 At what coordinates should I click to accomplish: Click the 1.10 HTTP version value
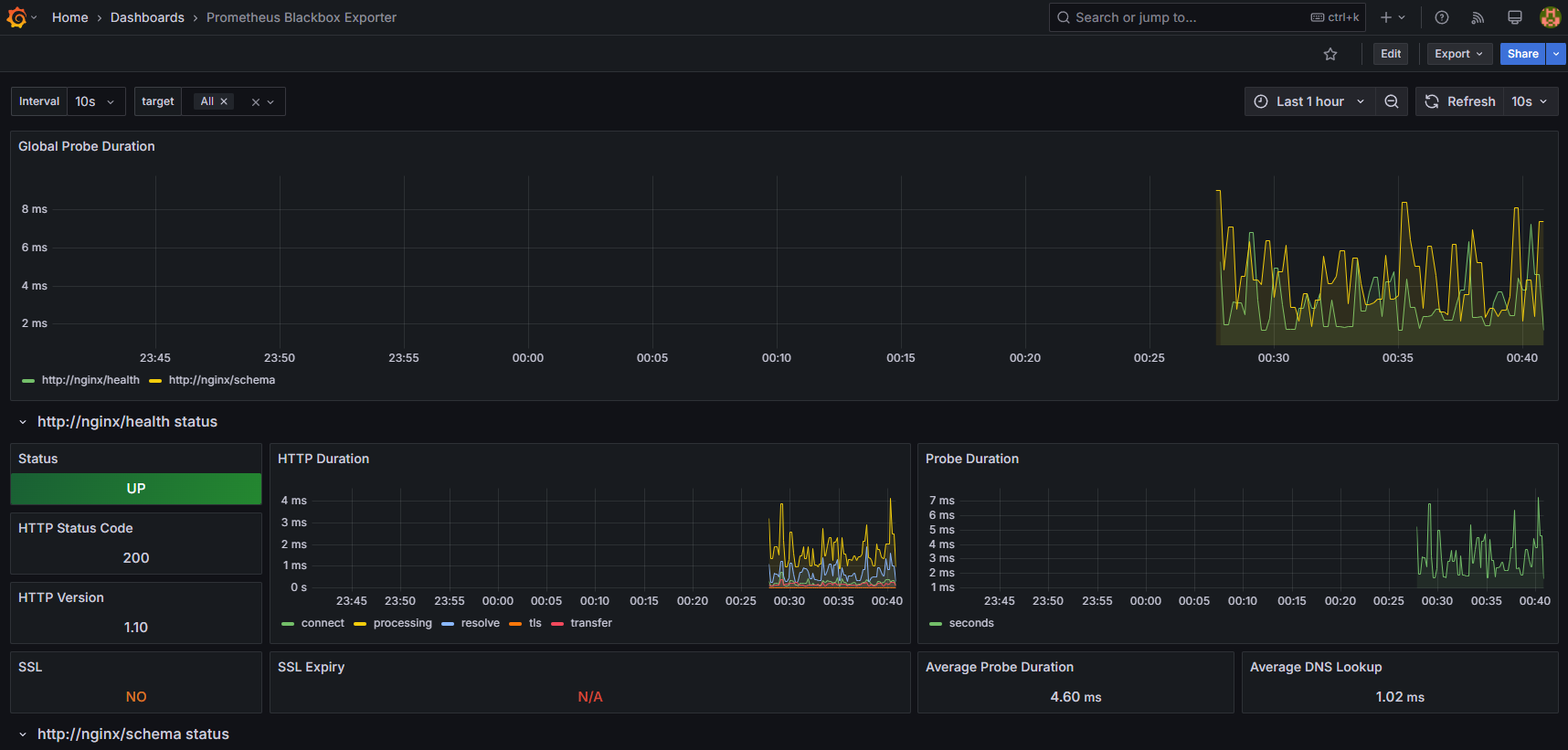[x=136, y=628]
